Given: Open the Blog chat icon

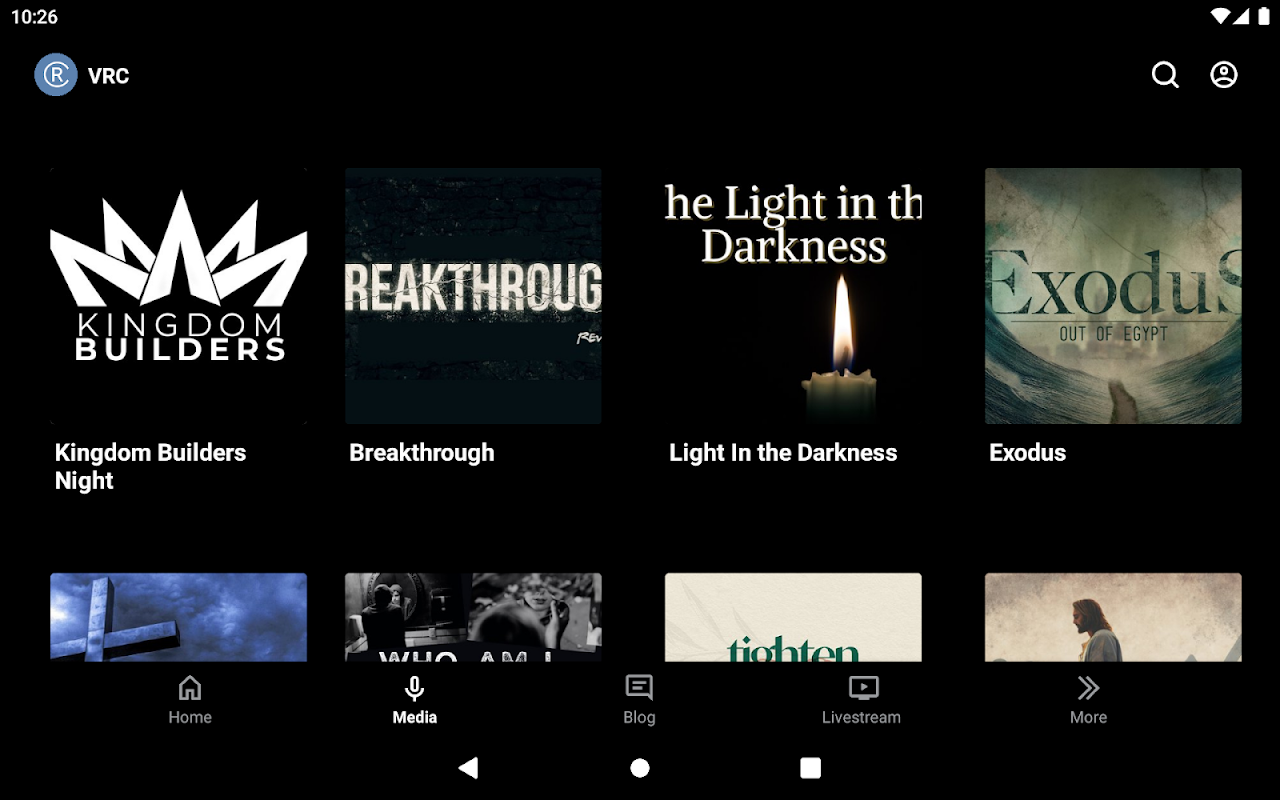Looking at the screenshot, I should [639, 688].
